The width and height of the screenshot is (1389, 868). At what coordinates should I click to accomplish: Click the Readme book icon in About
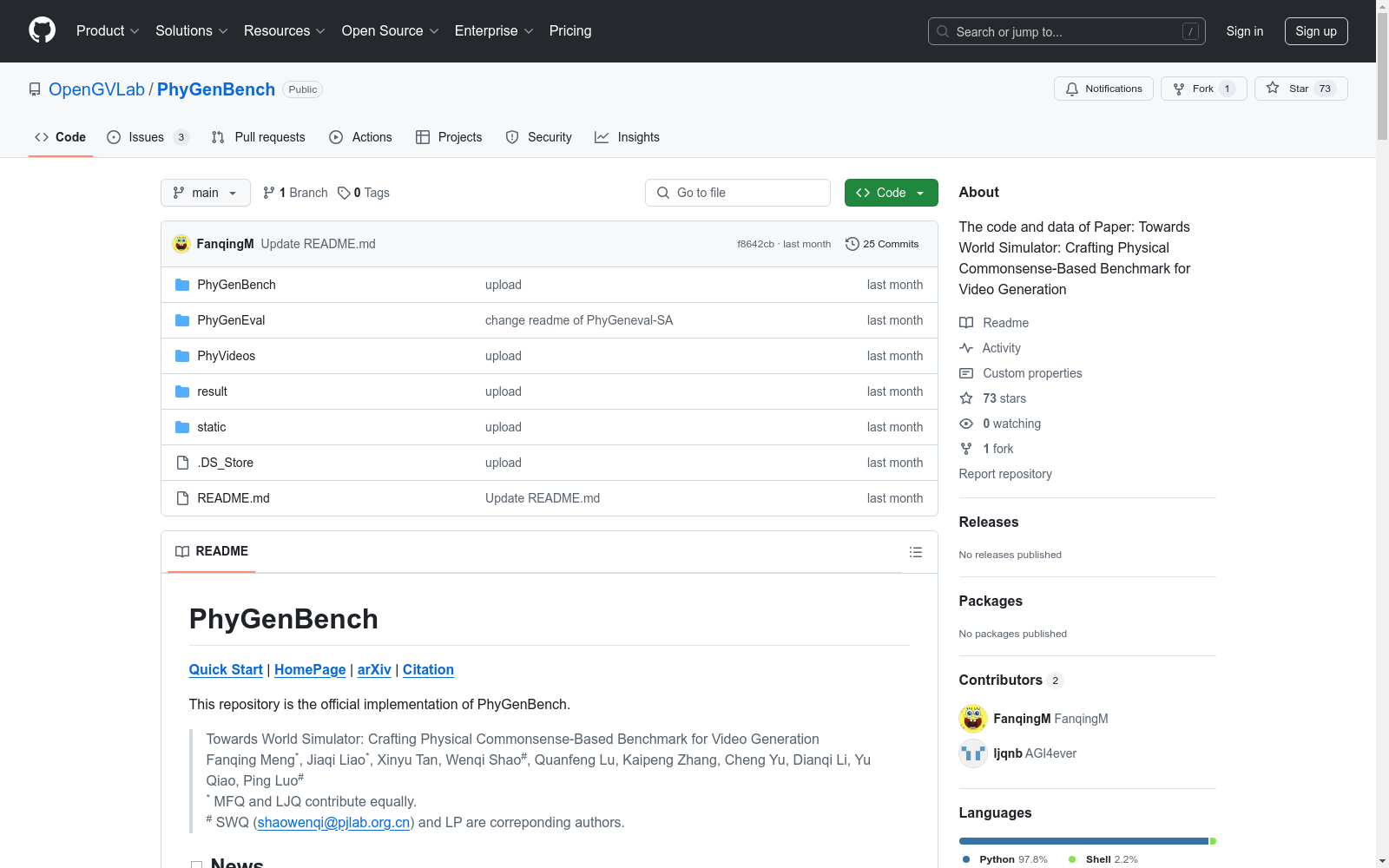pos(966,323)
